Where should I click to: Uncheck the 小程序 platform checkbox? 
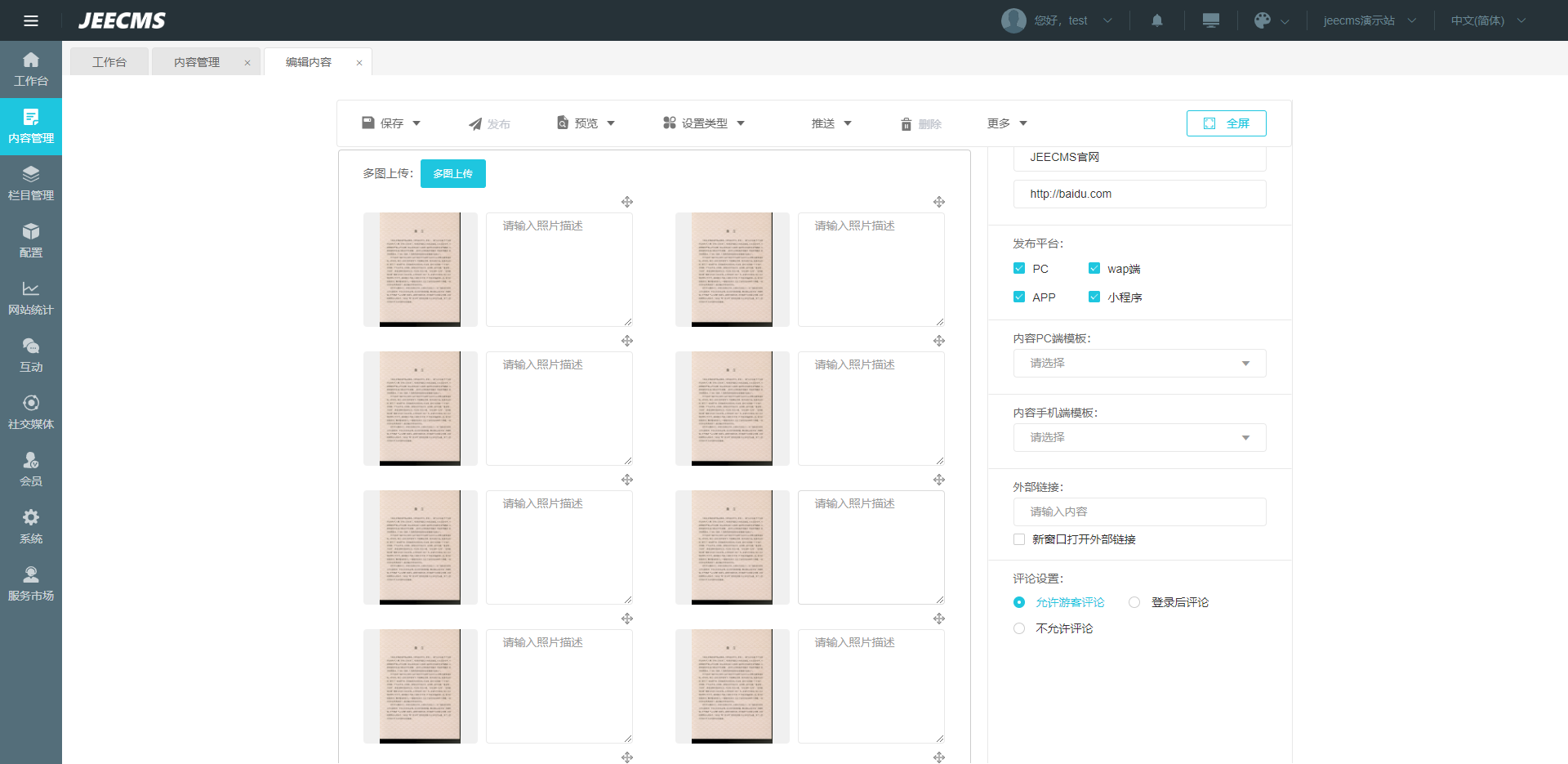pyautogui.click(x=1094, y=297)
